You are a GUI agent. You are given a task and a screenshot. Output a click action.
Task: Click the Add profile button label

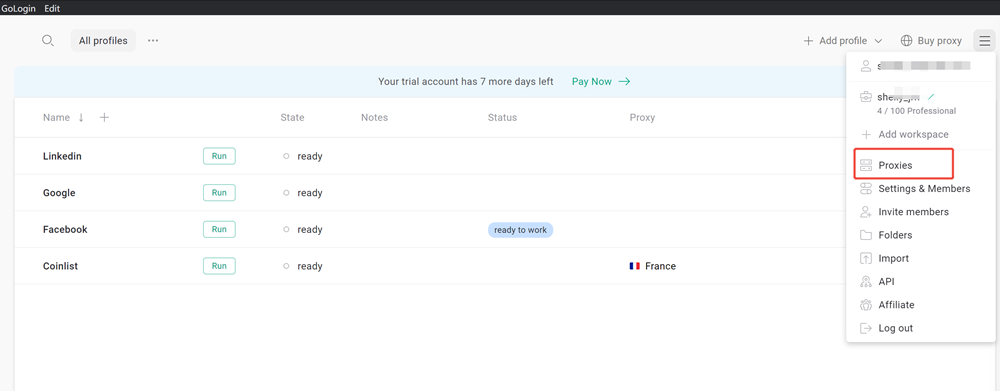(843, 41)
